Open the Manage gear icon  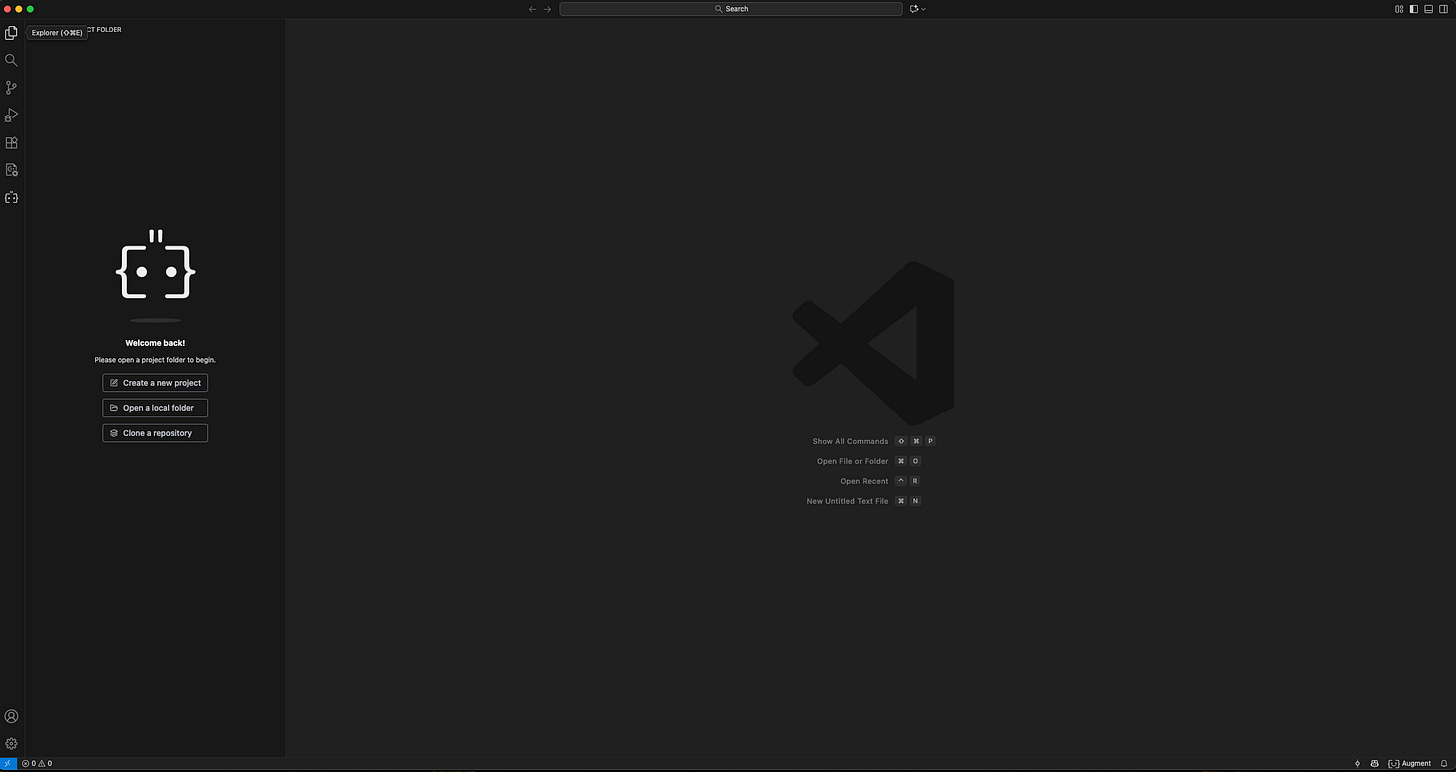(11, 743)
